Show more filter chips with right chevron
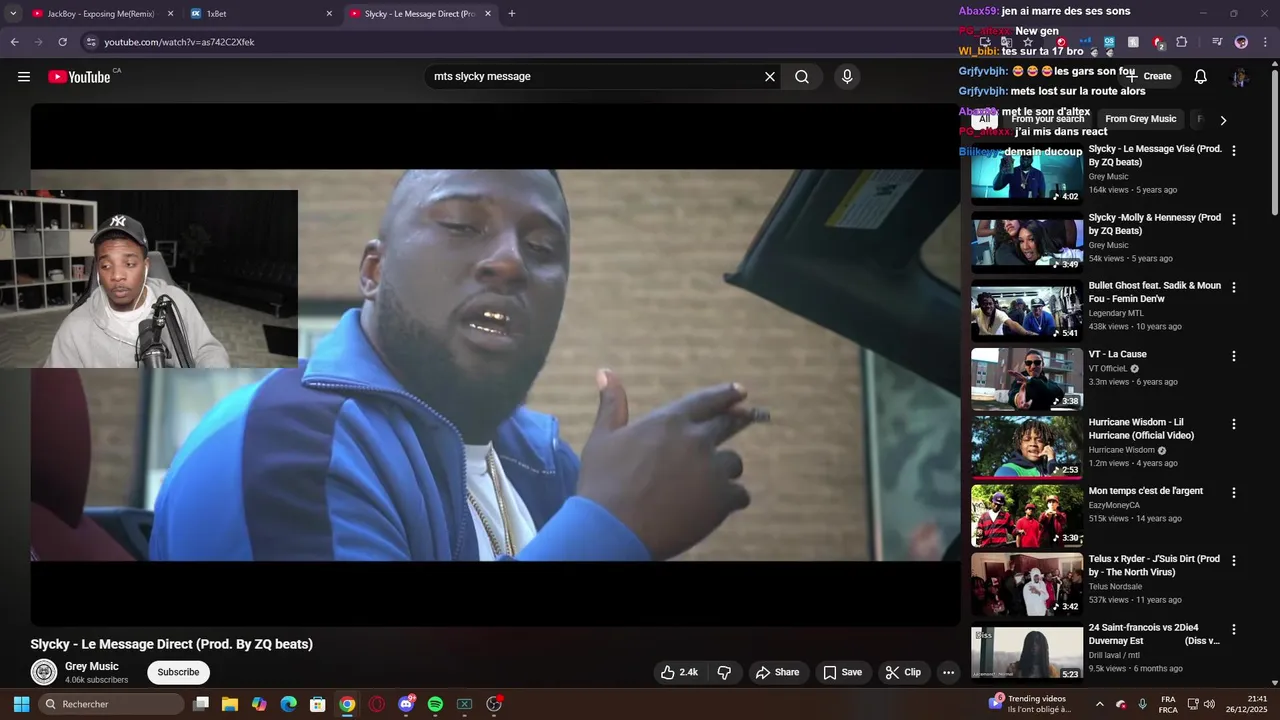The height and width of the screenshot is (720, 1280). point(1223,120)
